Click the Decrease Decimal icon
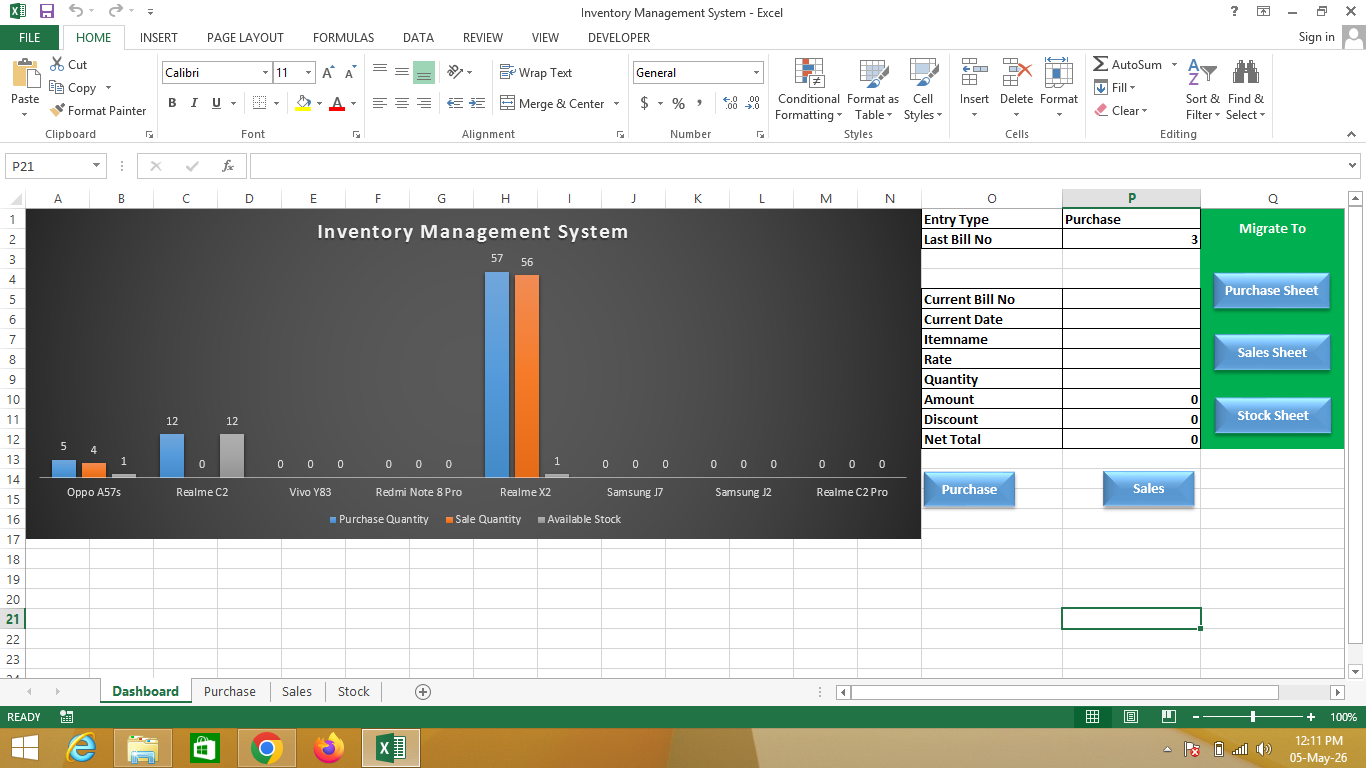 click(x=753, y=103)
